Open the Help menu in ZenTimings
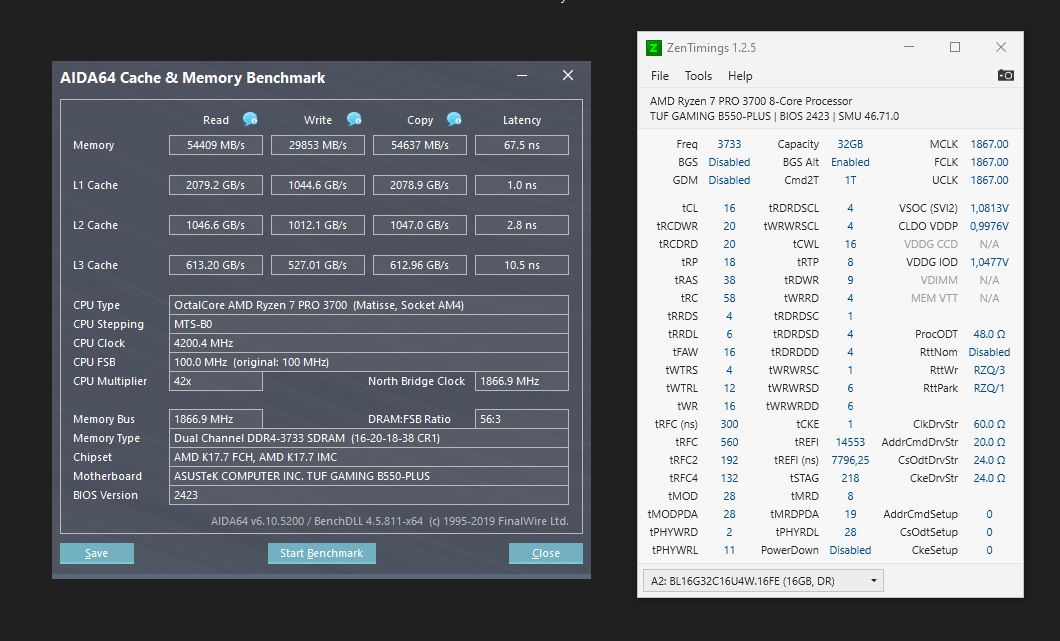 (740, 76)
